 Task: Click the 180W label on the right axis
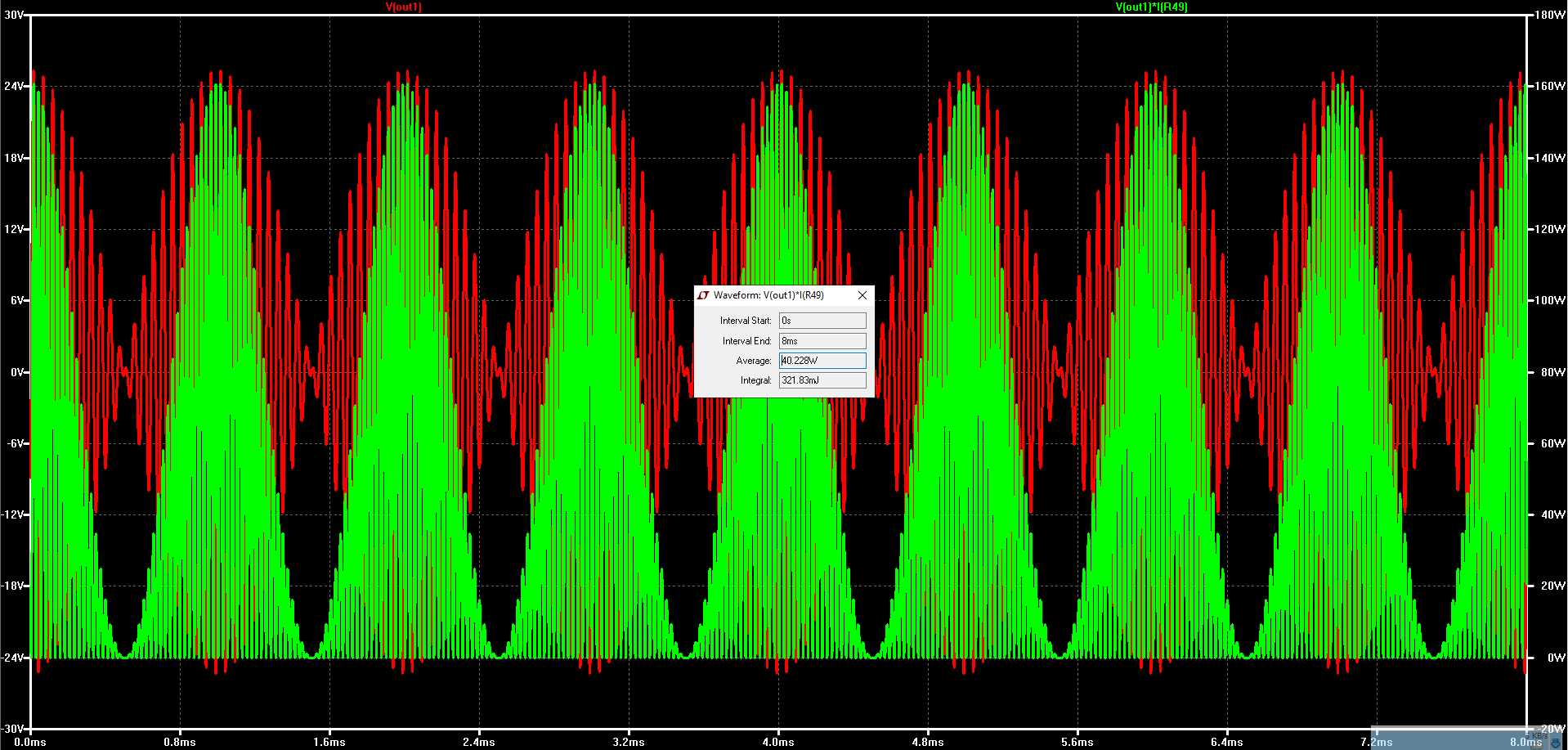[x=1550, y=15]
